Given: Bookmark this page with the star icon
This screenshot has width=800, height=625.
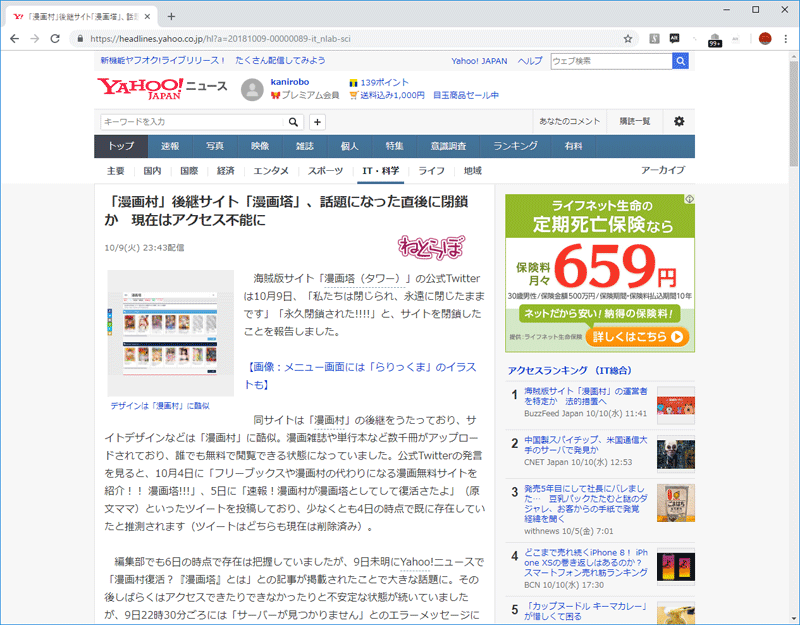Looking at the screenshot, I should click(x=628, y=39).
